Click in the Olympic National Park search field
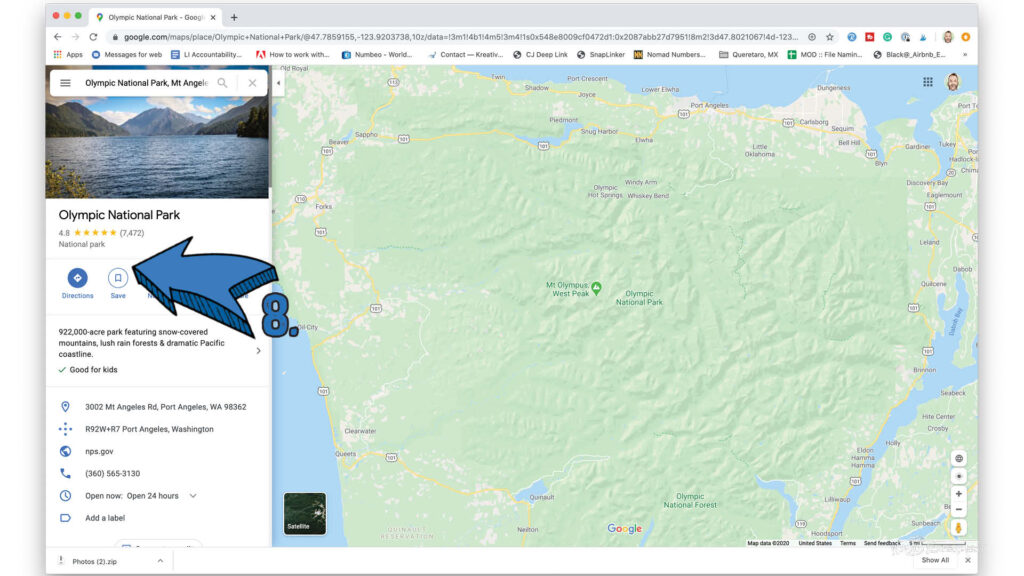 146,83
